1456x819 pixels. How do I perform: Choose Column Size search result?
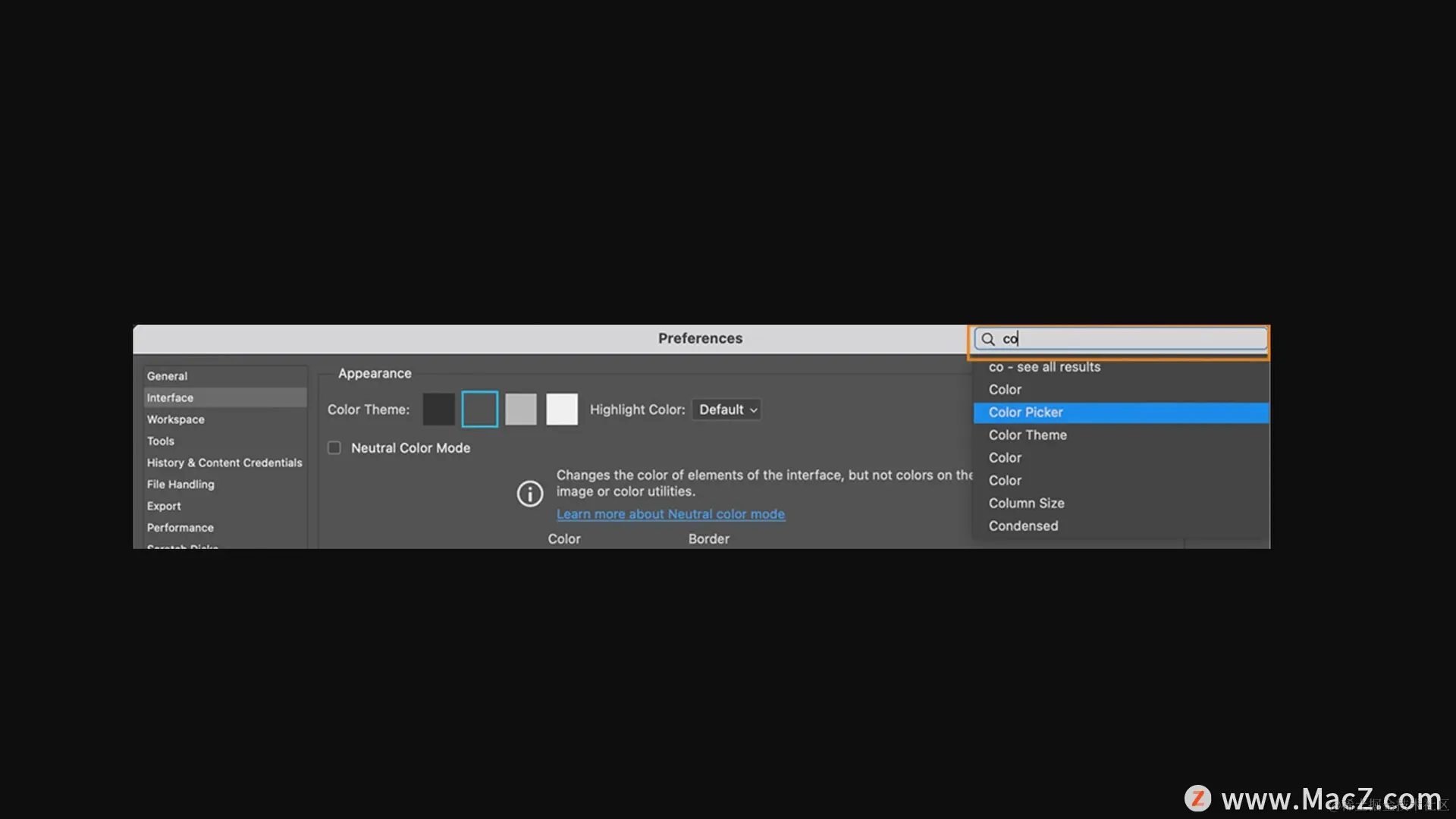(1026, 504)
